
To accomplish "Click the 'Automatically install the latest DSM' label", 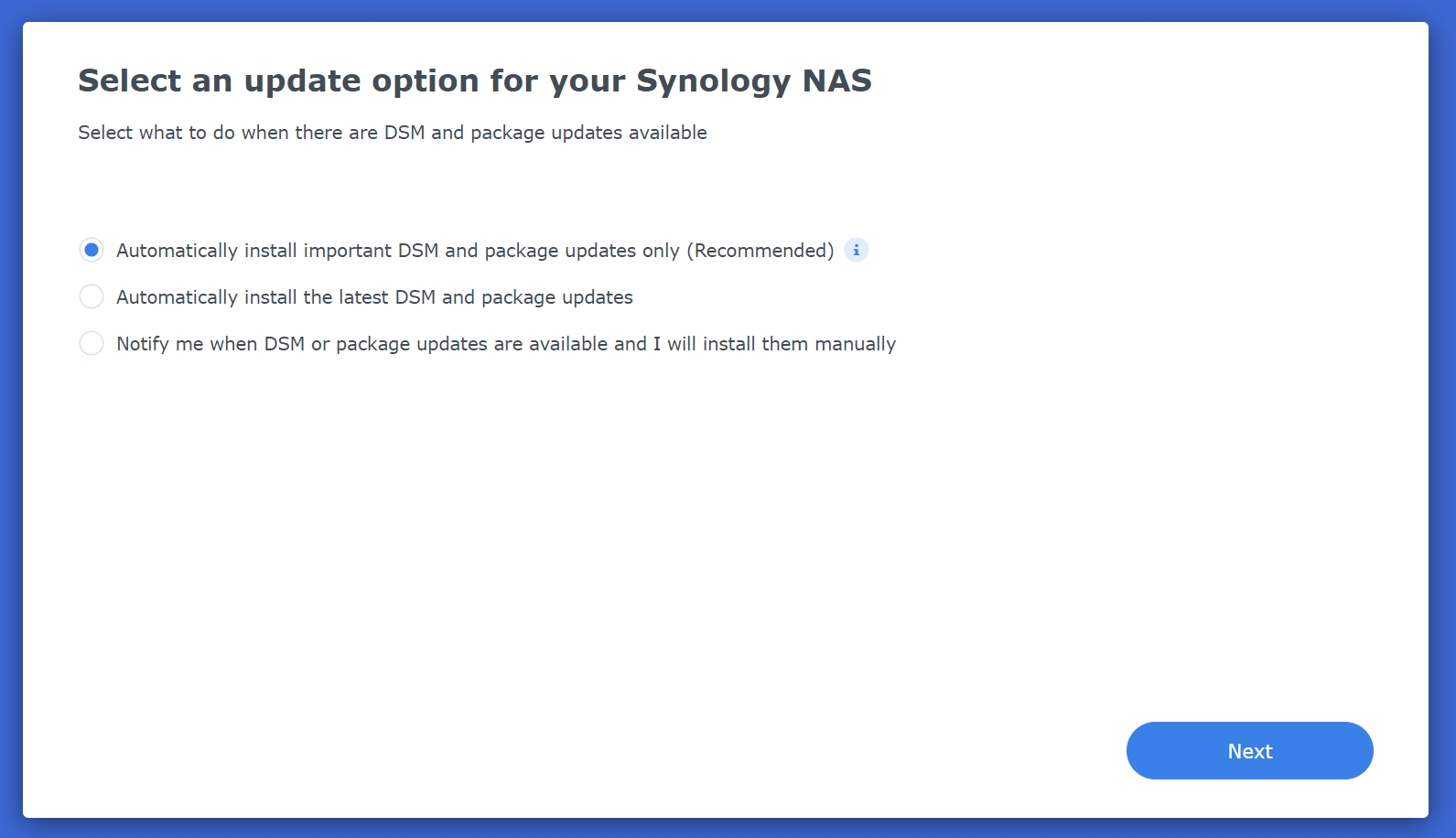I will coord(374,297).
